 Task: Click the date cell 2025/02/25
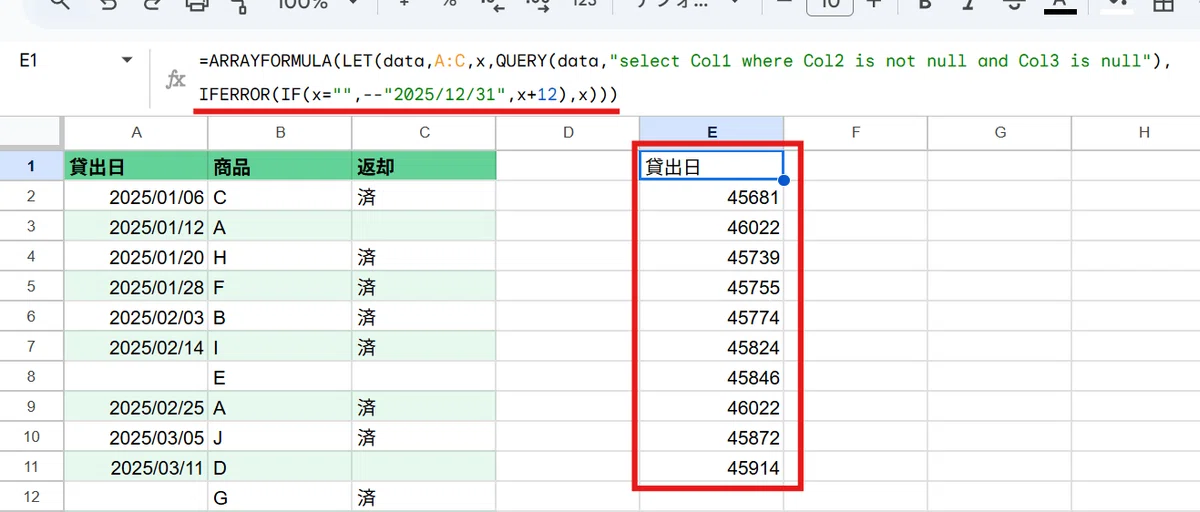coord(136,407)
